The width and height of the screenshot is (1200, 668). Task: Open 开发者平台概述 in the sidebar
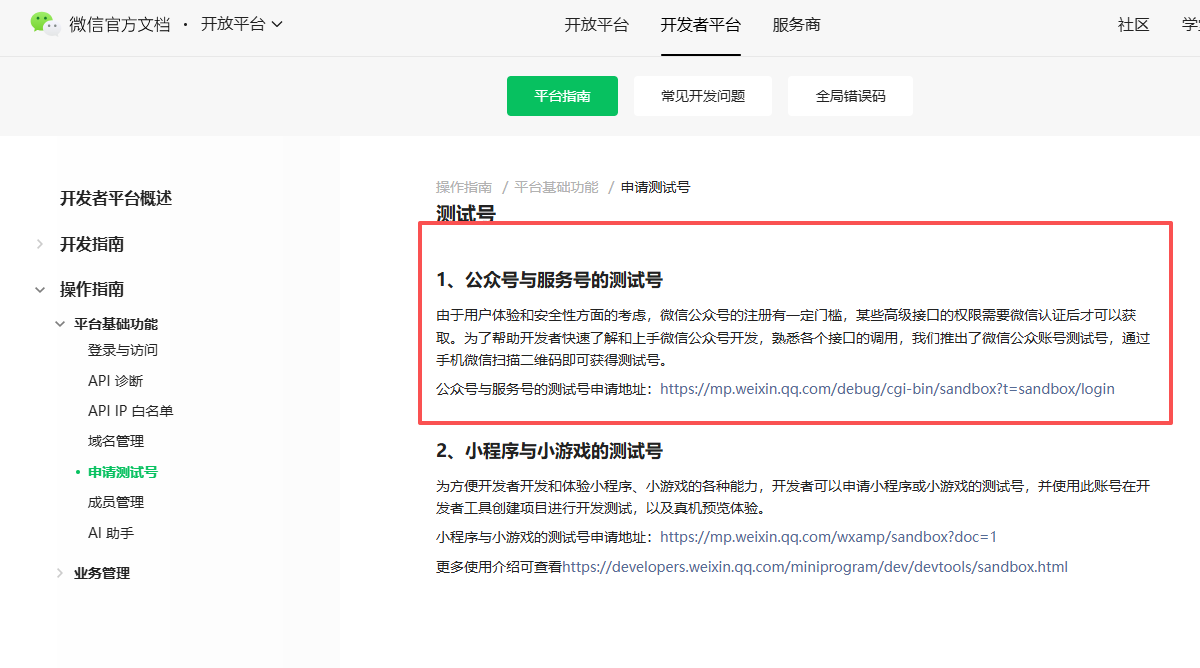point(116,198)
